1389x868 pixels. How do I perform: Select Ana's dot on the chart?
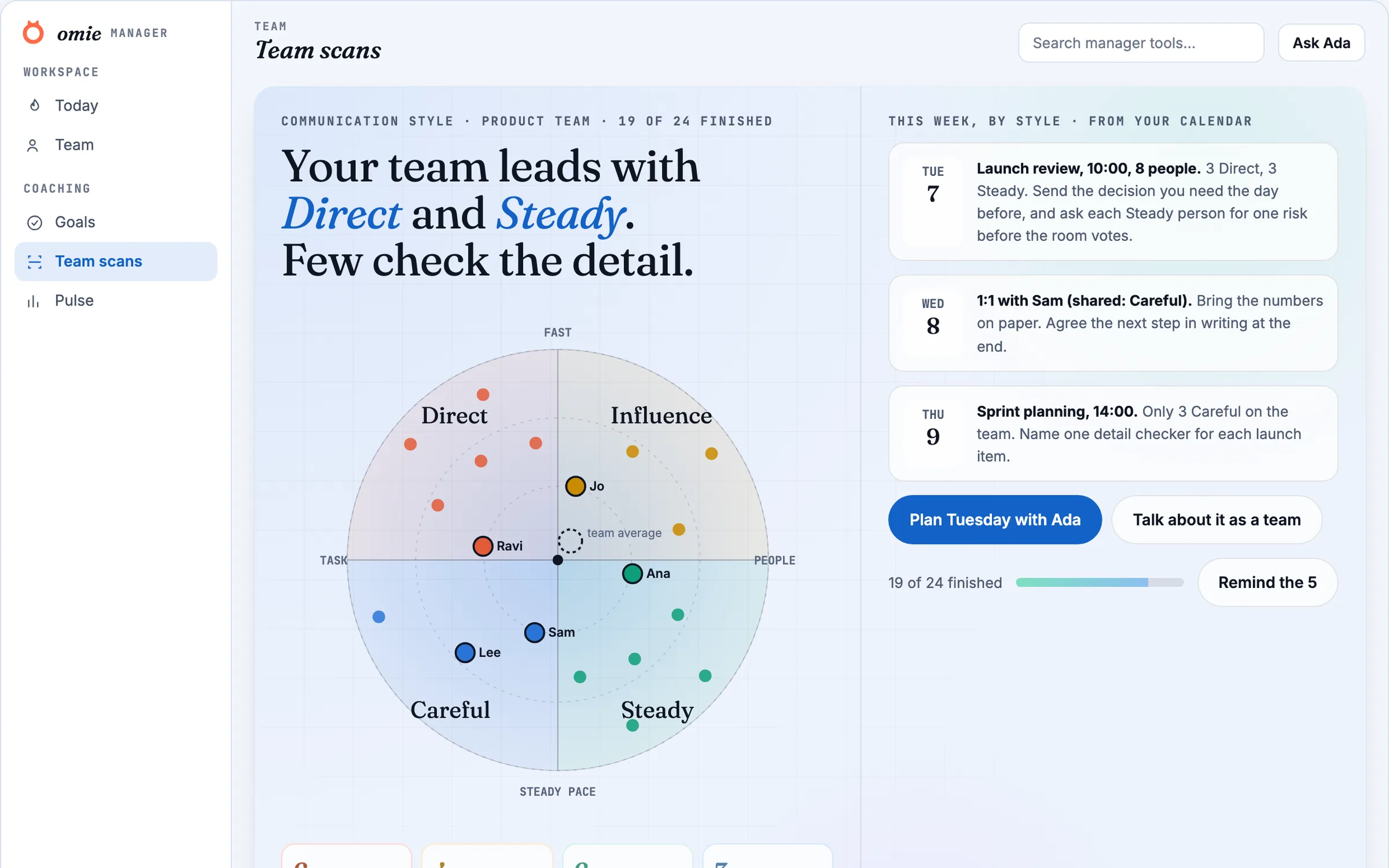click(632, 573)
